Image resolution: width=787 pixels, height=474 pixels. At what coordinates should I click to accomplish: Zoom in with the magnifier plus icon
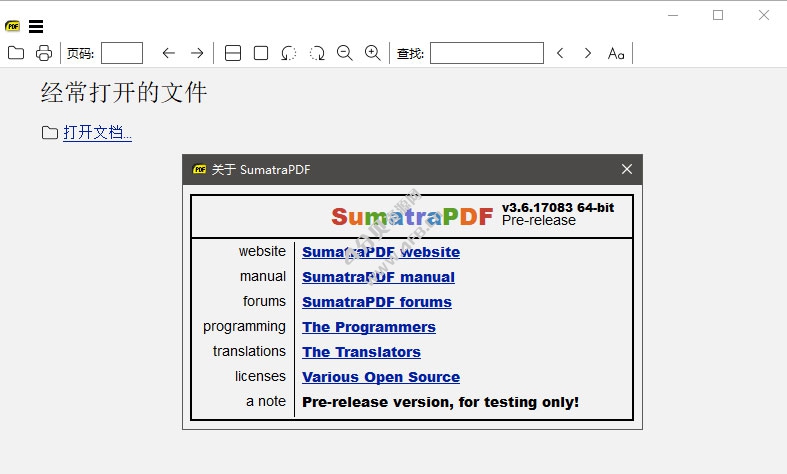372,53
